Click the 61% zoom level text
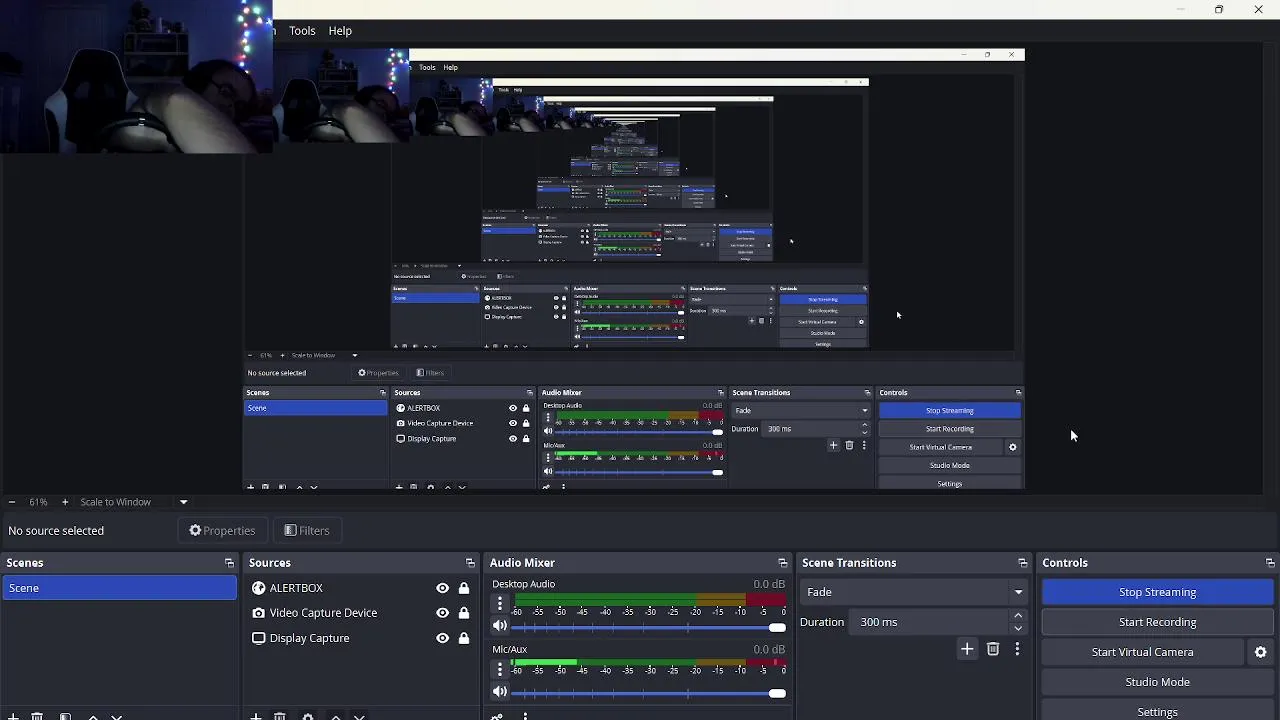The image size is (1280, 720). (x=38, y=502)
